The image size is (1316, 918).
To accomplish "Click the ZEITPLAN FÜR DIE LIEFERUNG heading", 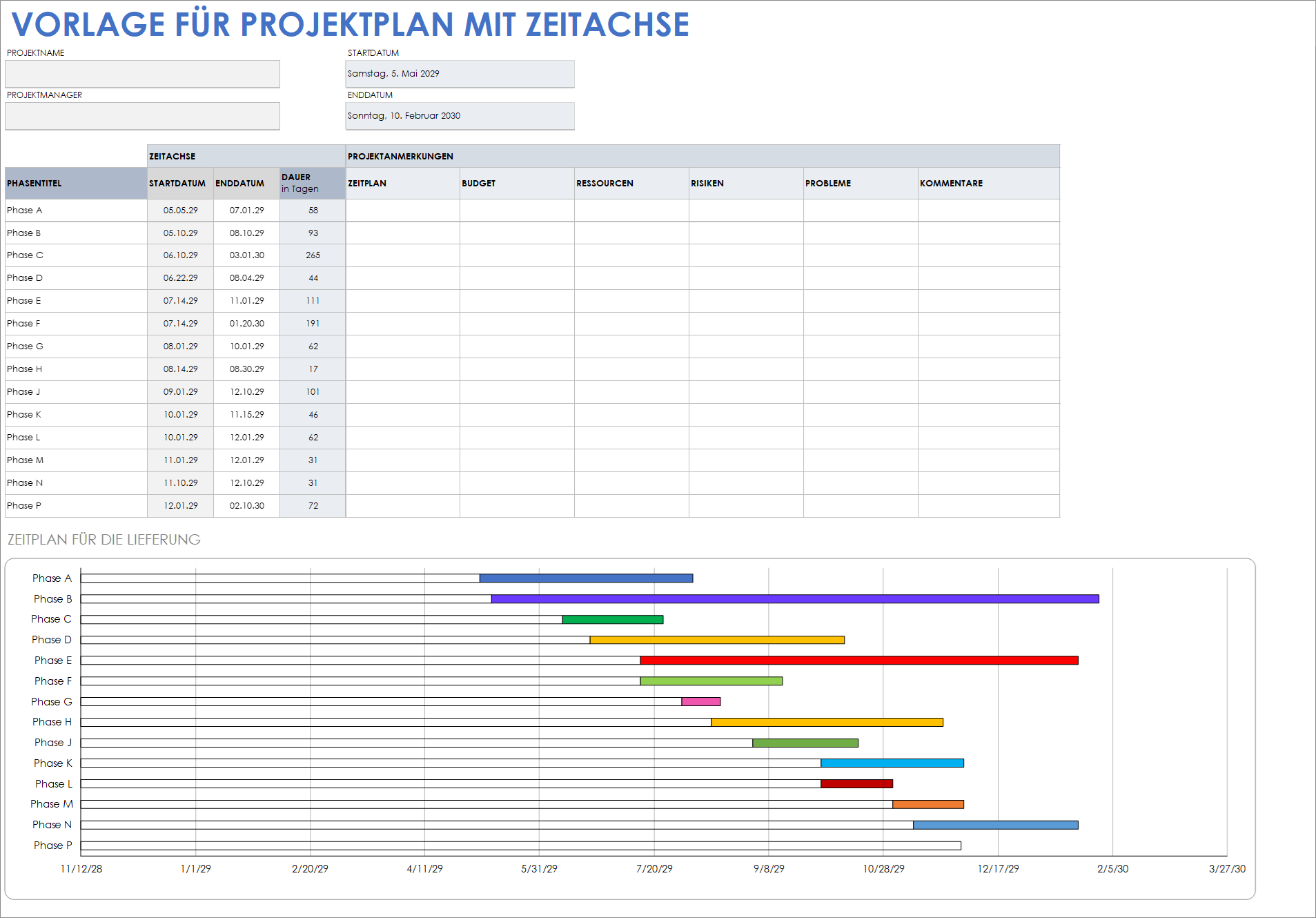I will point(104,540).
